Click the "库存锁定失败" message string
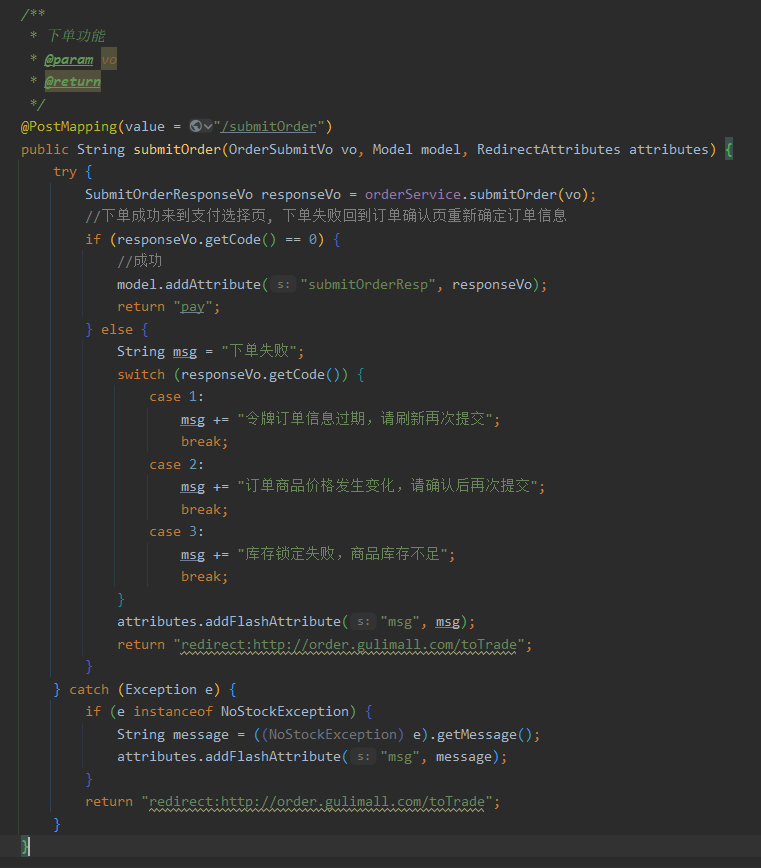The height and width of the screenshot is (868, 761). point(342,554)
